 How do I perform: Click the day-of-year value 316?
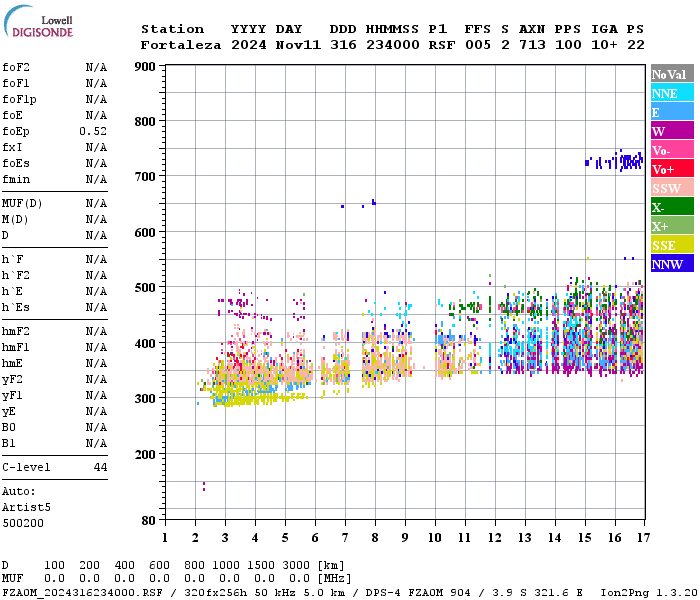[343, 45]
